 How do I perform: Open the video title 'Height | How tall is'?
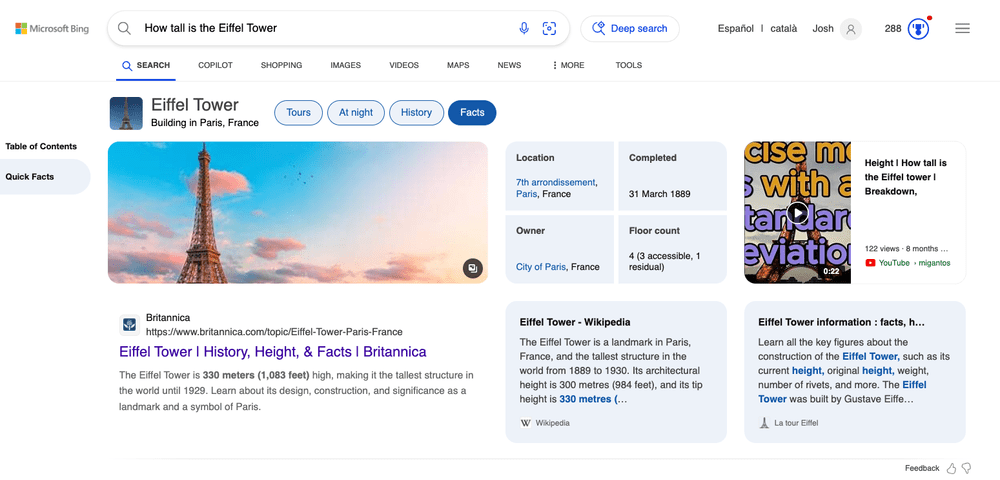pyautogui.click(x=906, y=177)
